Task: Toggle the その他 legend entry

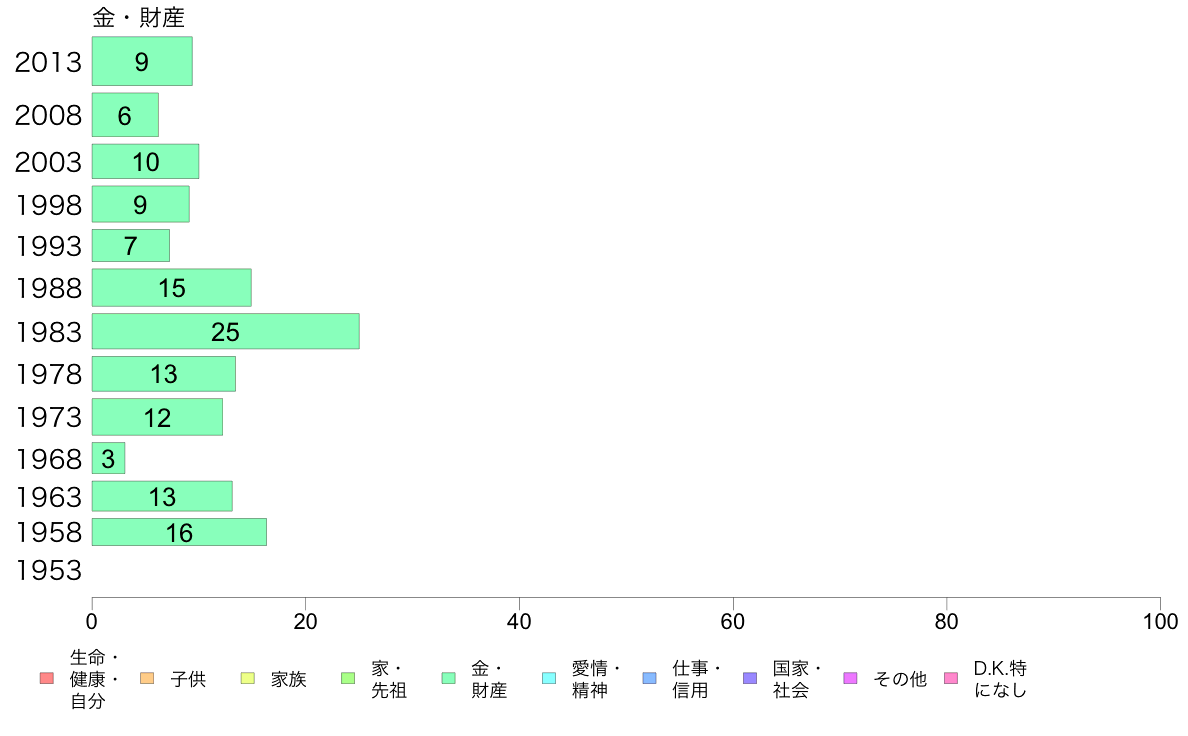Action: pos(885,678)
